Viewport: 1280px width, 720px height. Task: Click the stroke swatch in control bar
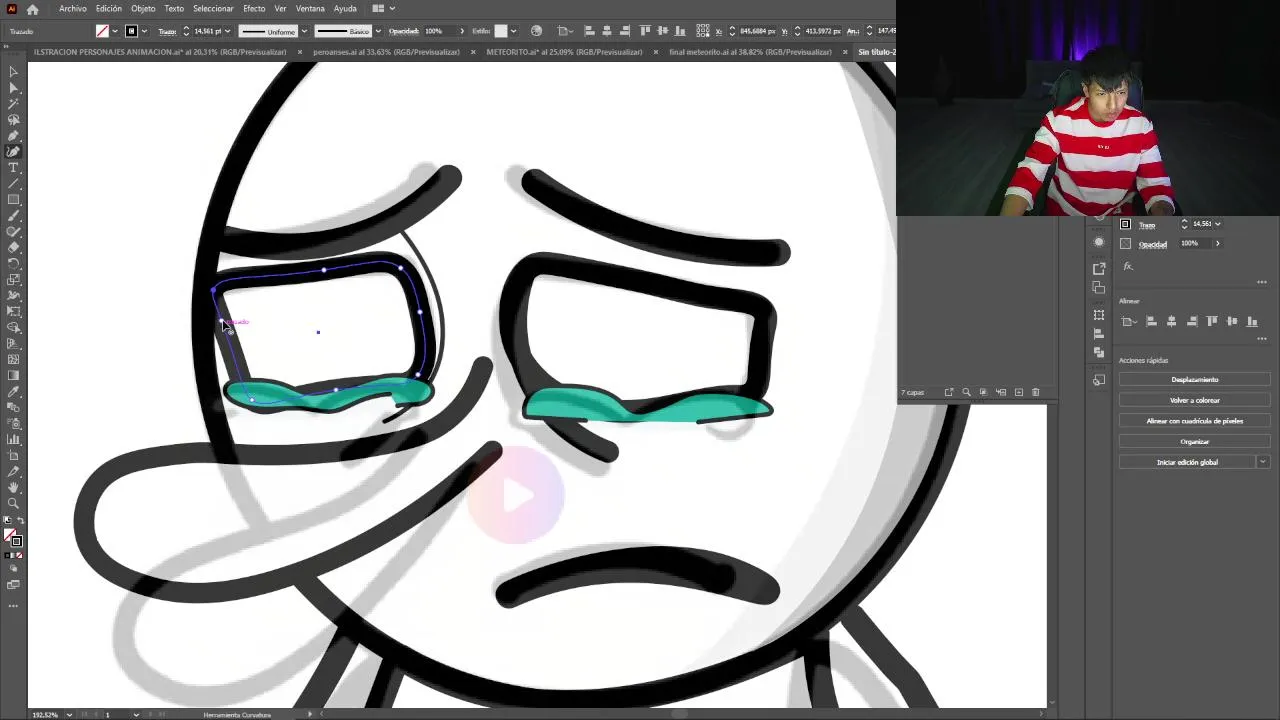[x=131, y=31]
